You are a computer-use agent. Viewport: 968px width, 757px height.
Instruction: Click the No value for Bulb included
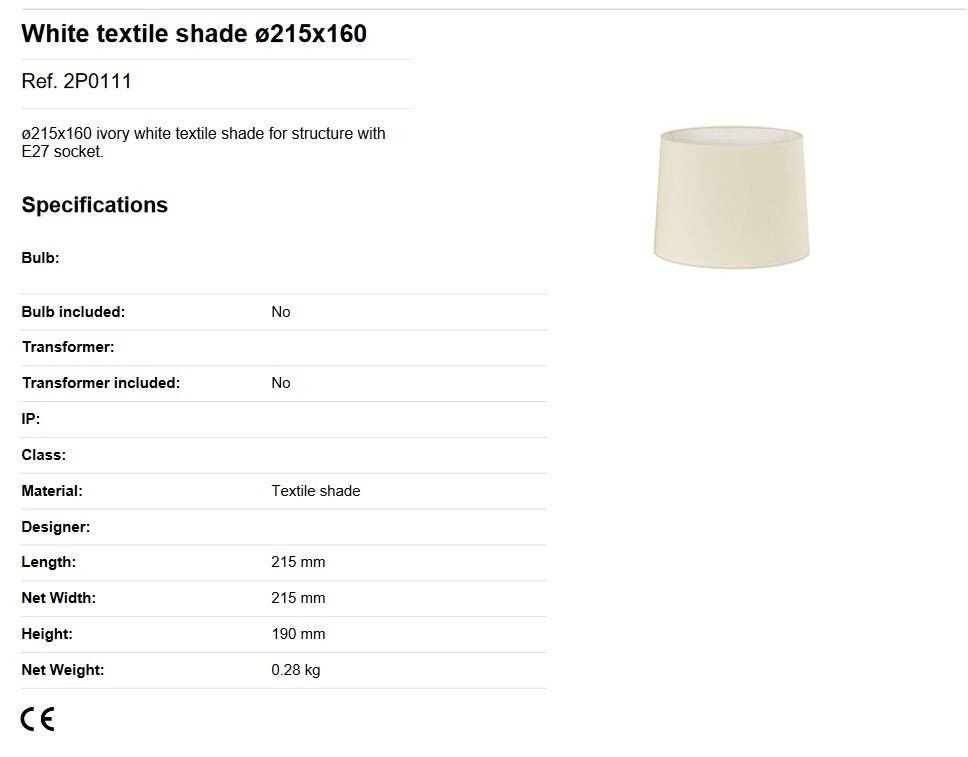click(x=281, y=312)
